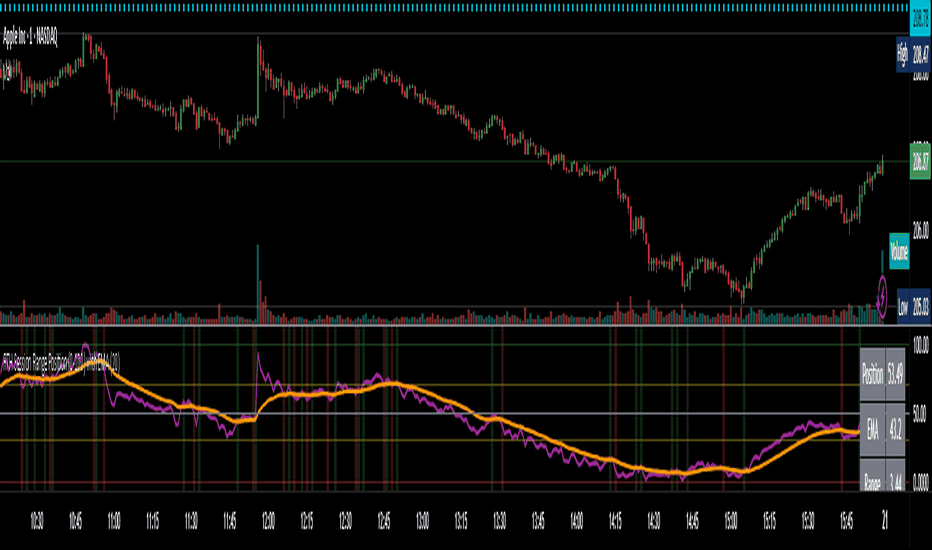Image resolution: width=932 pixels, height=550 pixels.
Task: Click the 15:45 time axis label
Action: coord(846,521)
